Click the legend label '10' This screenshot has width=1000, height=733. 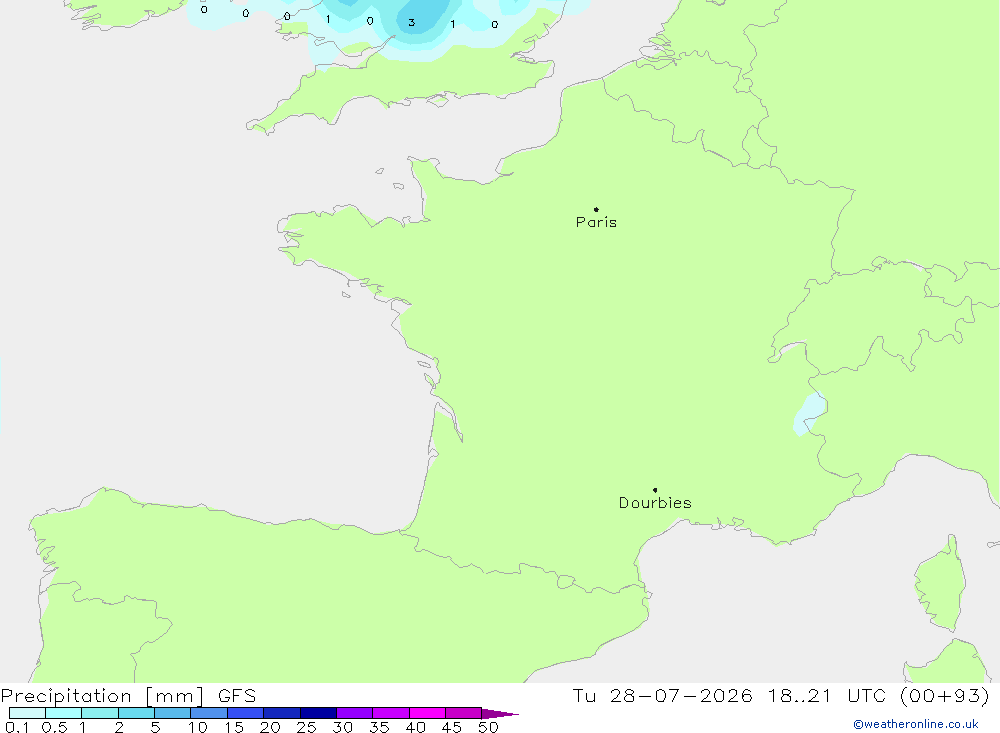point(198,727)
